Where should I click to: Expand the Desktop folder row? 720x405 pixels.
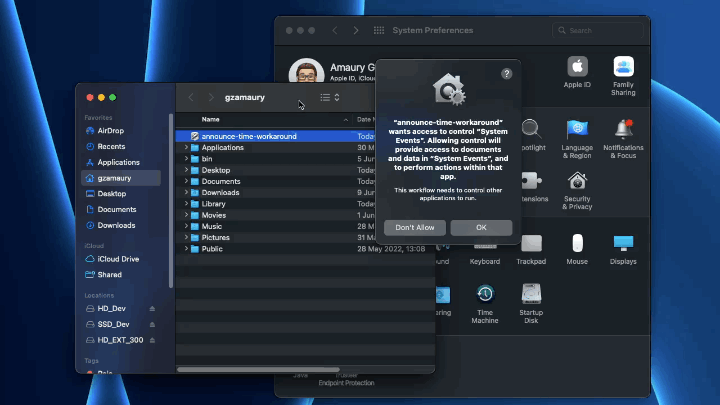pyautogui.click(x=186, y=170)
